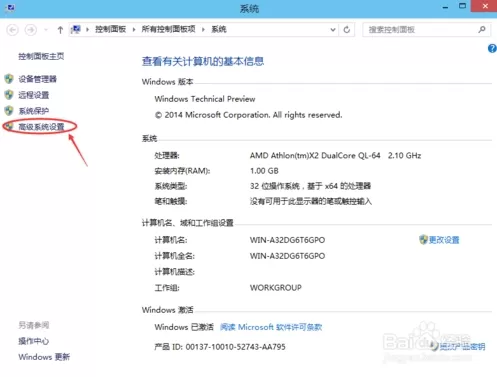Select 控制面板 in the breadcrumb path
The height and width of the screenshot is (377, 497).
coord(110,29)
